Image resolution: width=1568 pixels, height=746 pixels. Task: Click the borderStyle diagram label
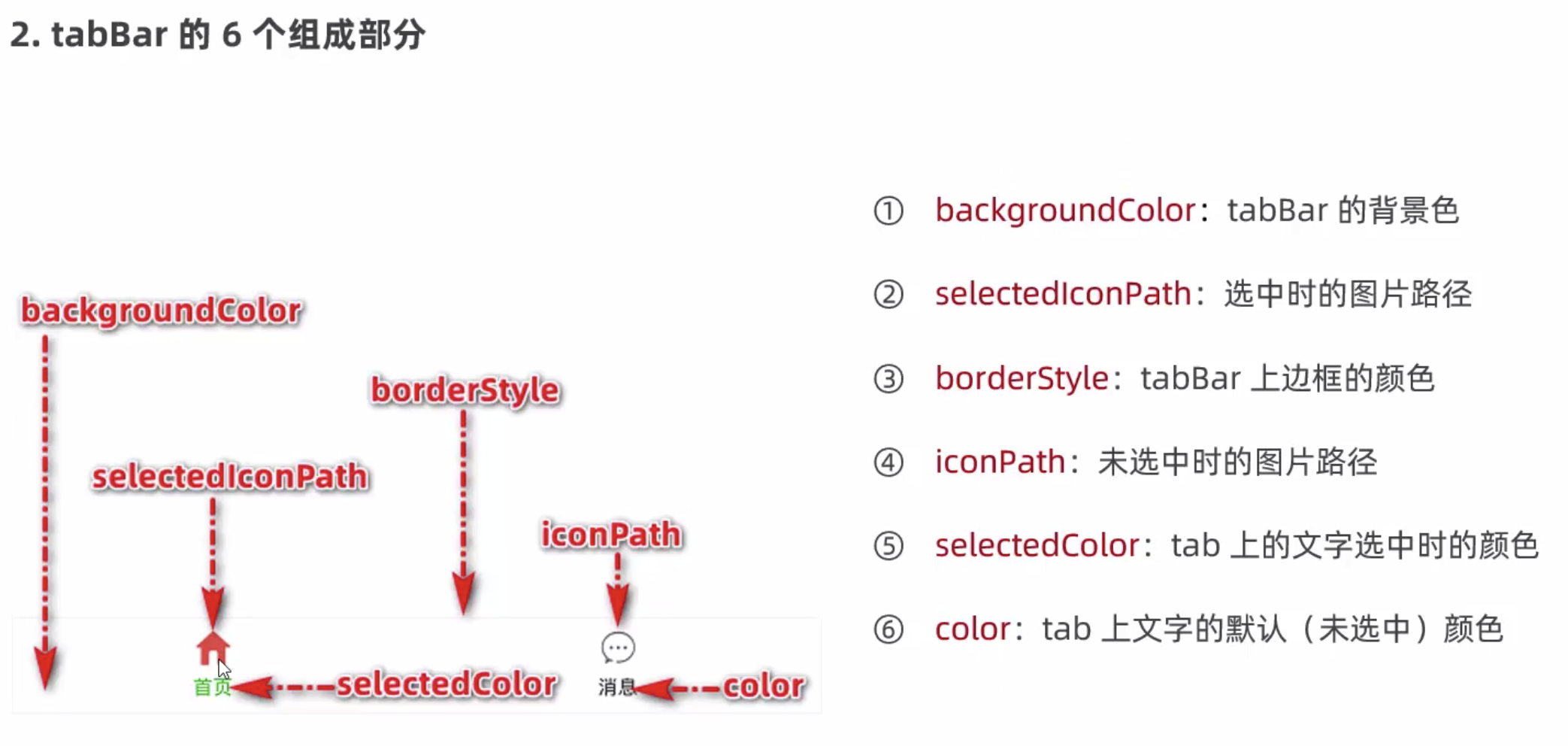tap(465, 390)
